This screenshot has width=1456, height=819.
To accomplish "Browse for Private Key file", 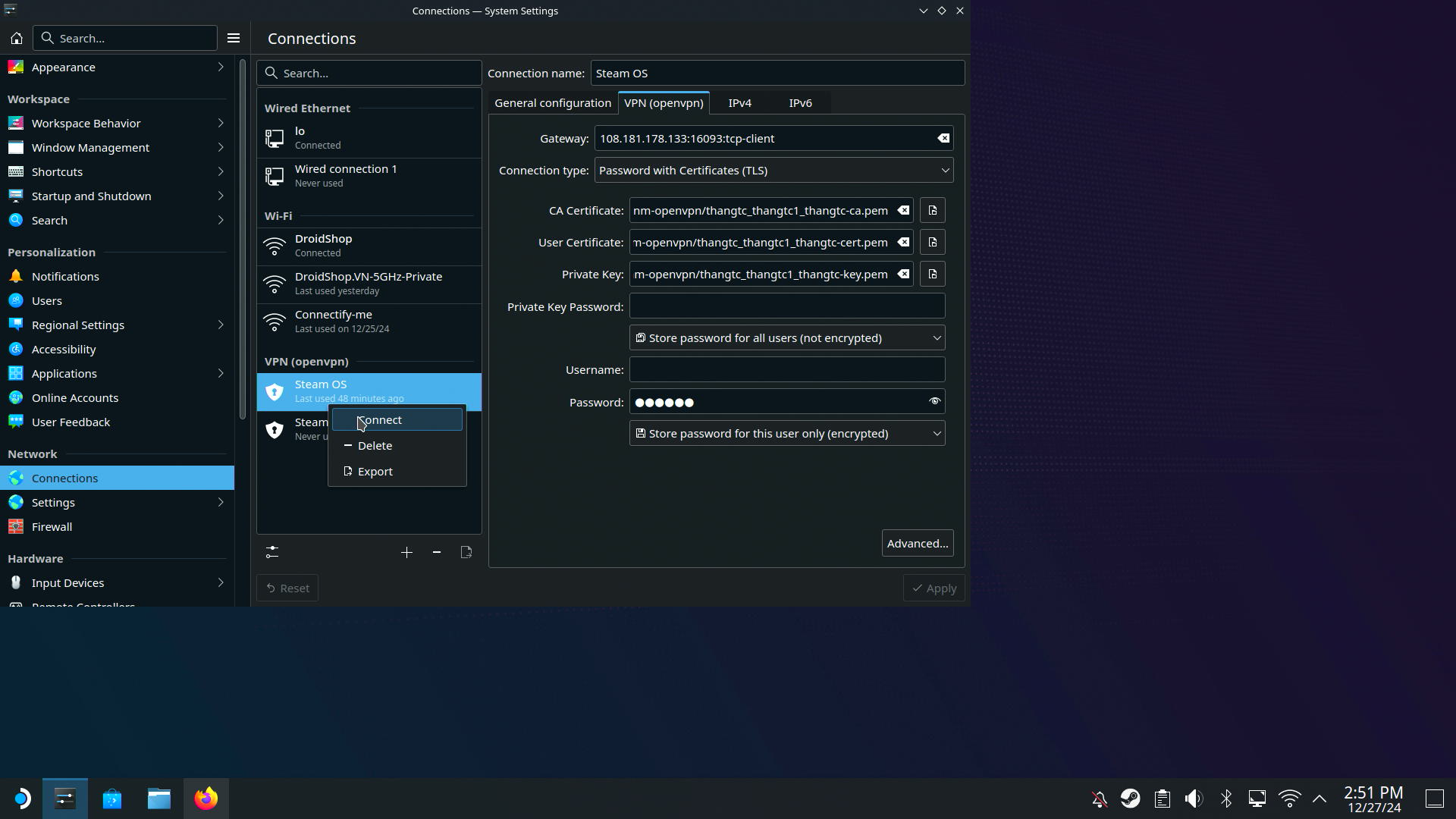I will [933, 275].
